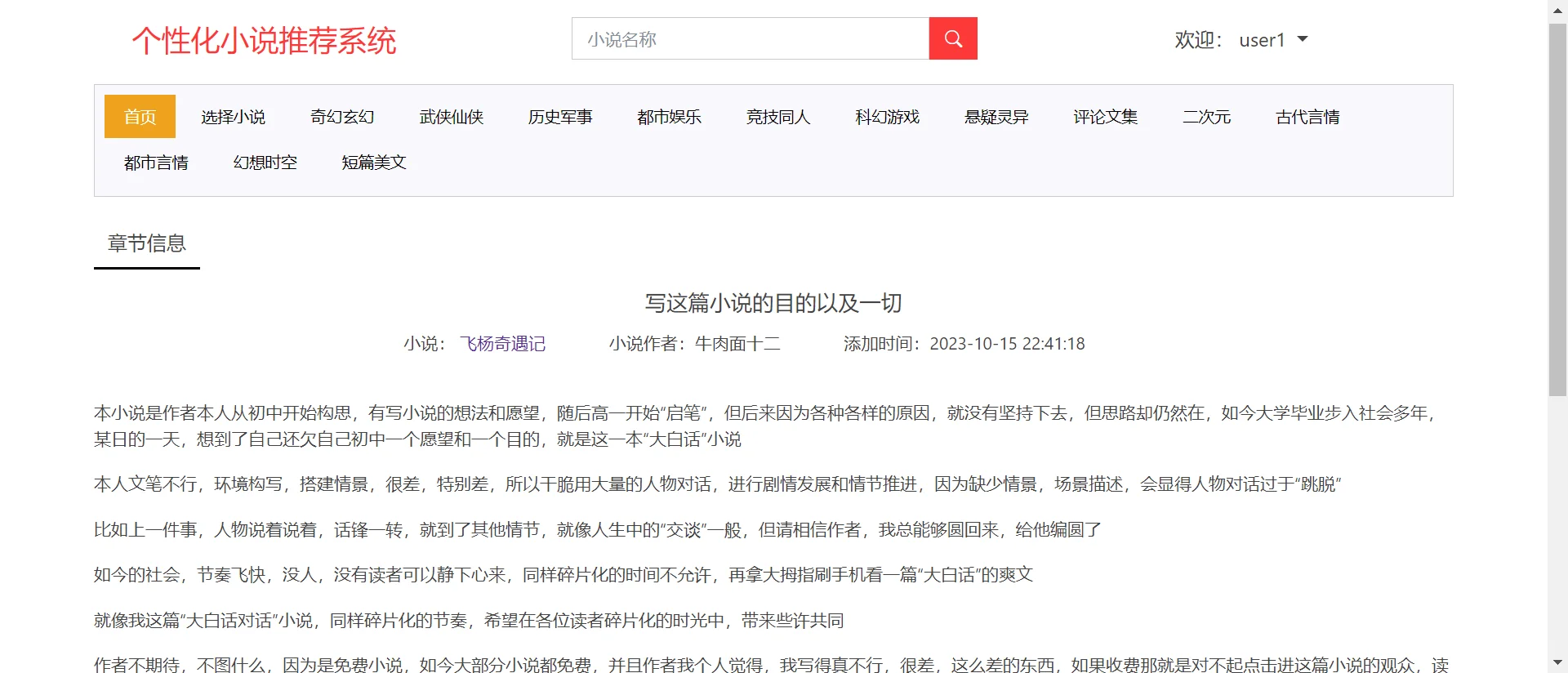Select the 二次元 category

coord(1207,117)
